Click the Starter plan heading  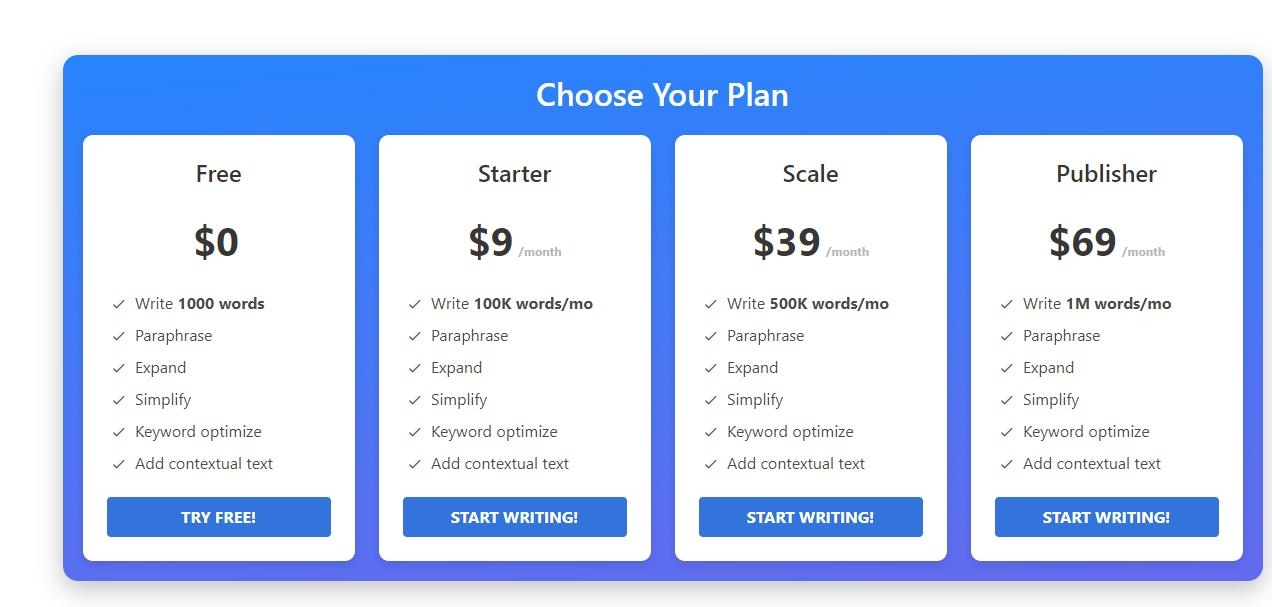pyautogui.click(x=515, y=174)
